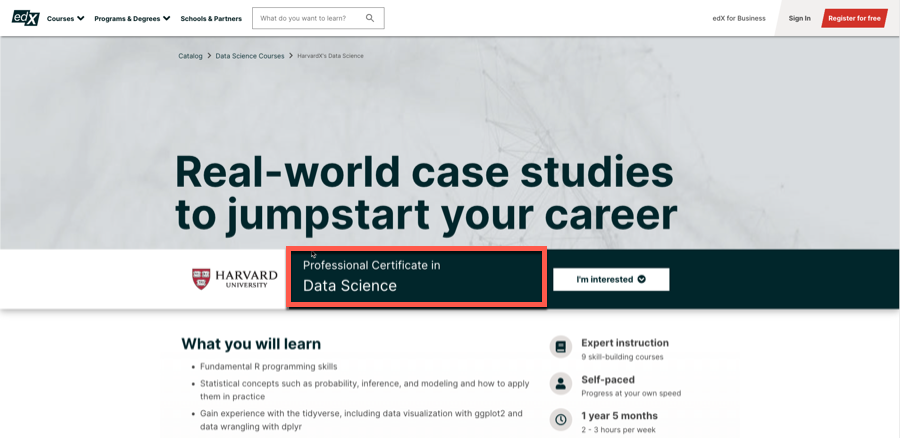
Task: Click the edX logo
Action: (x=26, y=18)
